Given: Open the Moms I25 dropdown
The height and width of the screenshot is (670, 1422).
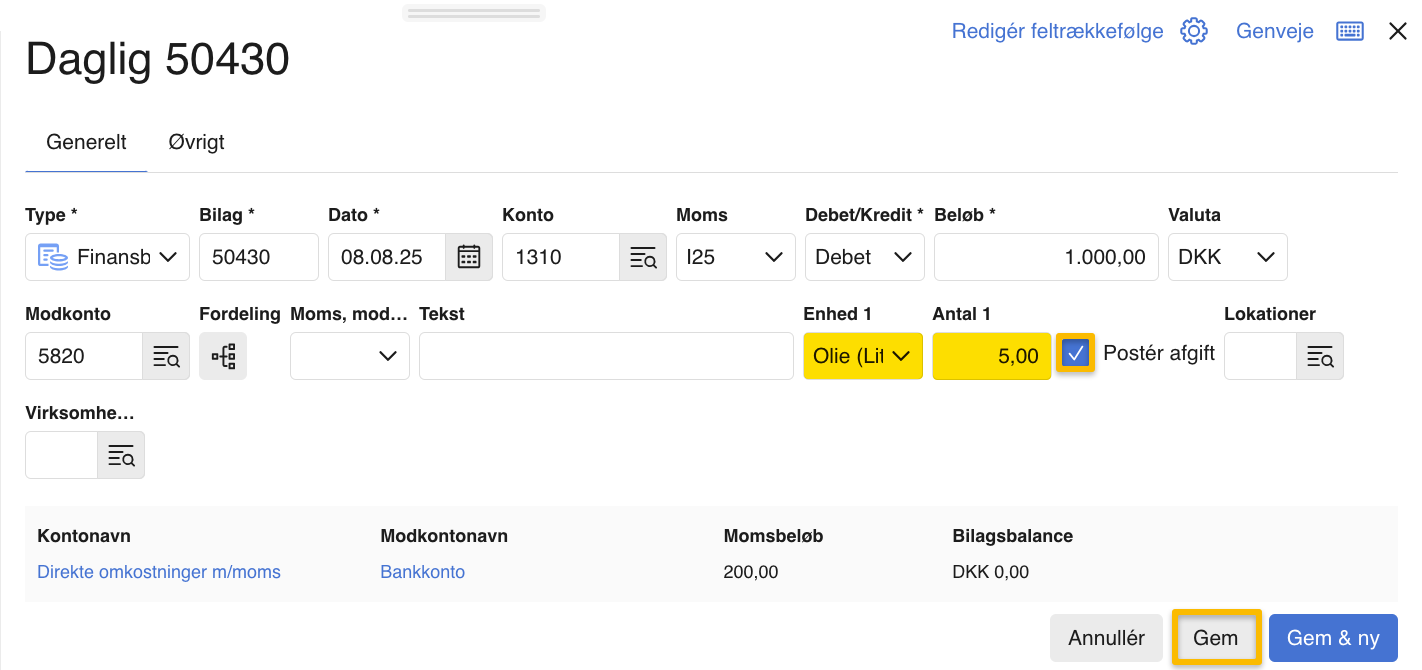Looking at the screenshot, I should tap(735, 257).
